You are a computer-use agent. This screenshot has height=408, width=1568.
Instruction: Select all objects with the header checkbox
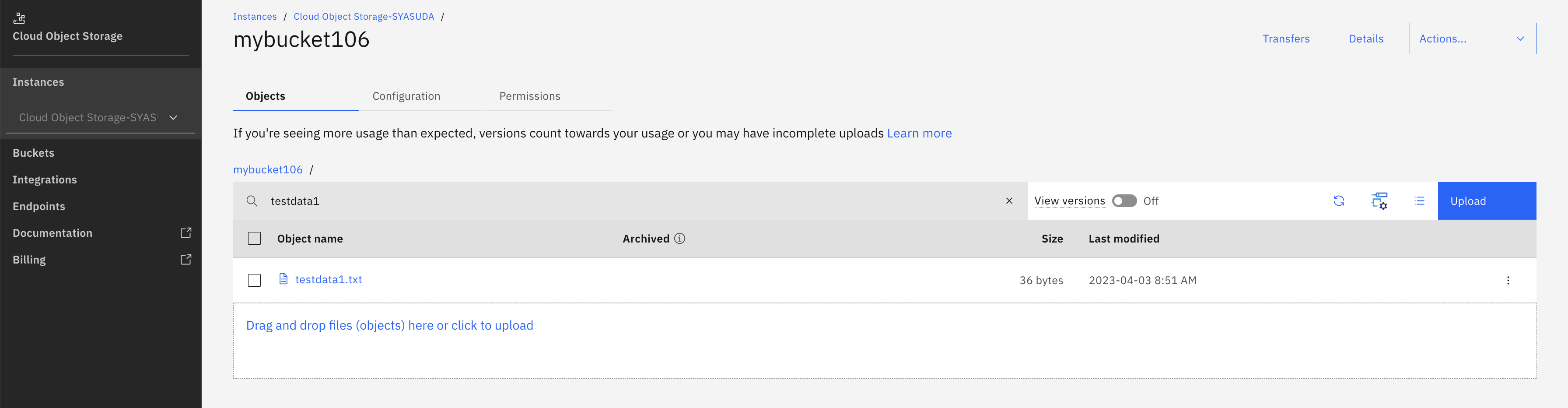(255, 239)
